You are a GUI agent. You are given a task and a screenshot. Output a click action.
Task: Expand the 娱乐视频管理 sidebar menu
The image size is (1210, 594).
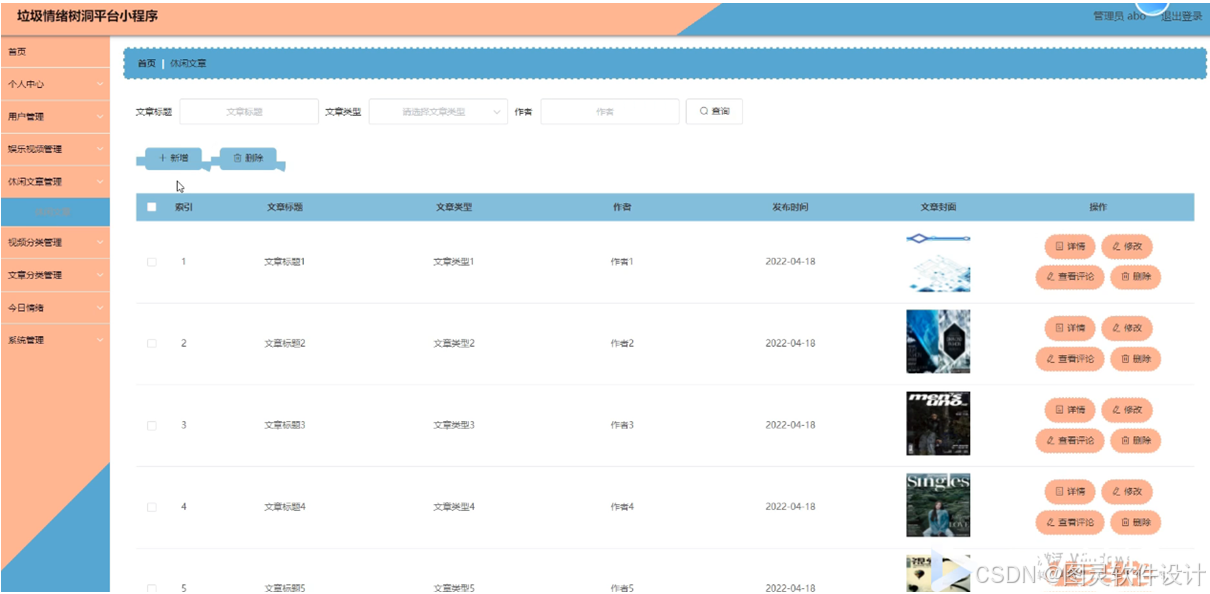pos(55,149)
